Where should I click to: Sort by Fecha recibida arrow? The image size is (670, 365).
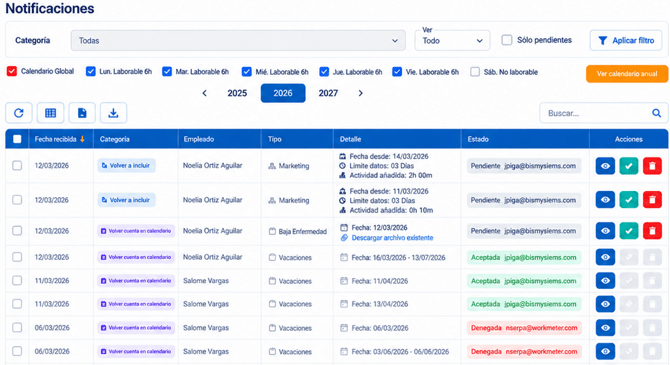click(x=82, y=139)
